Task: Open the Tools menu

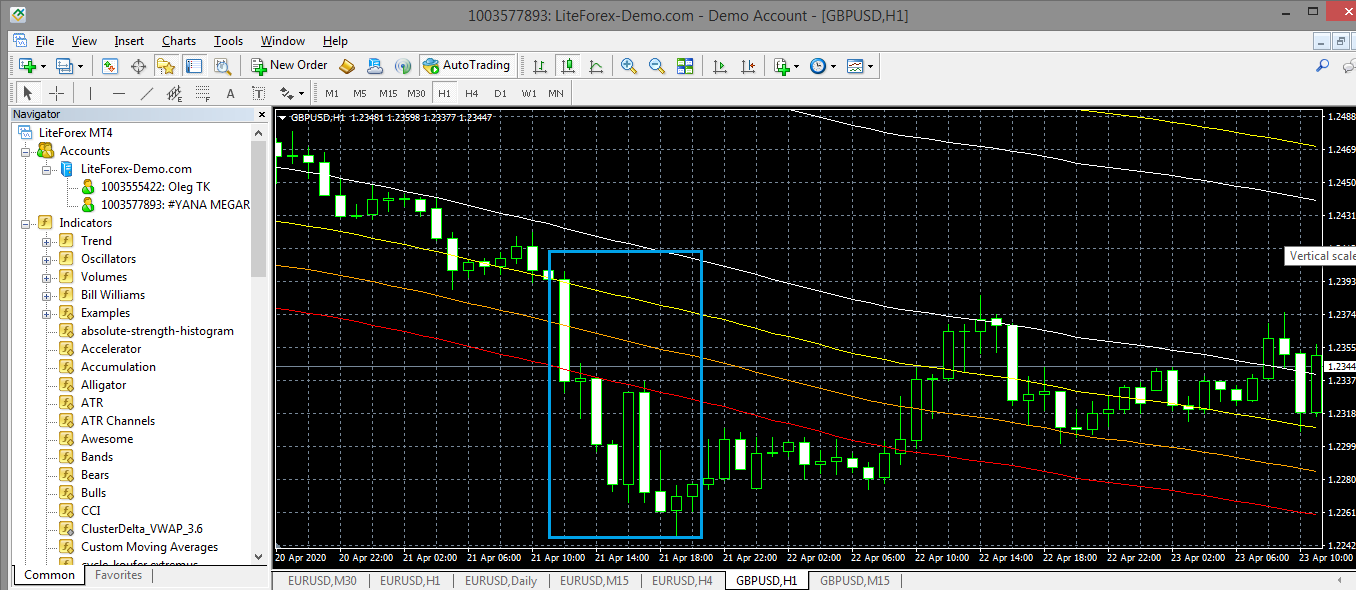Action: point(228,41)
